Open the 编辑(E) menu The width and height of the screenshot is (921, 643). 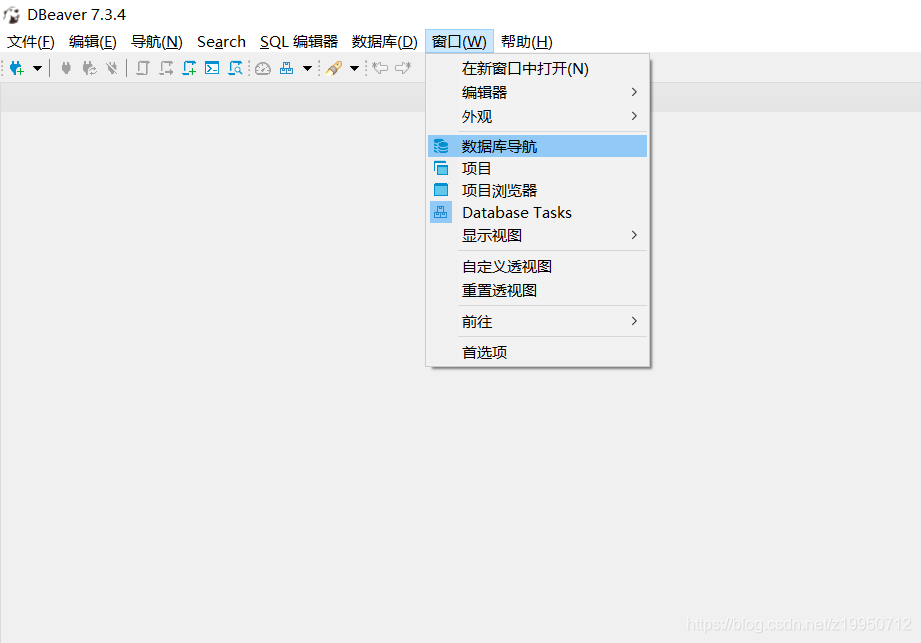point(92,42)
